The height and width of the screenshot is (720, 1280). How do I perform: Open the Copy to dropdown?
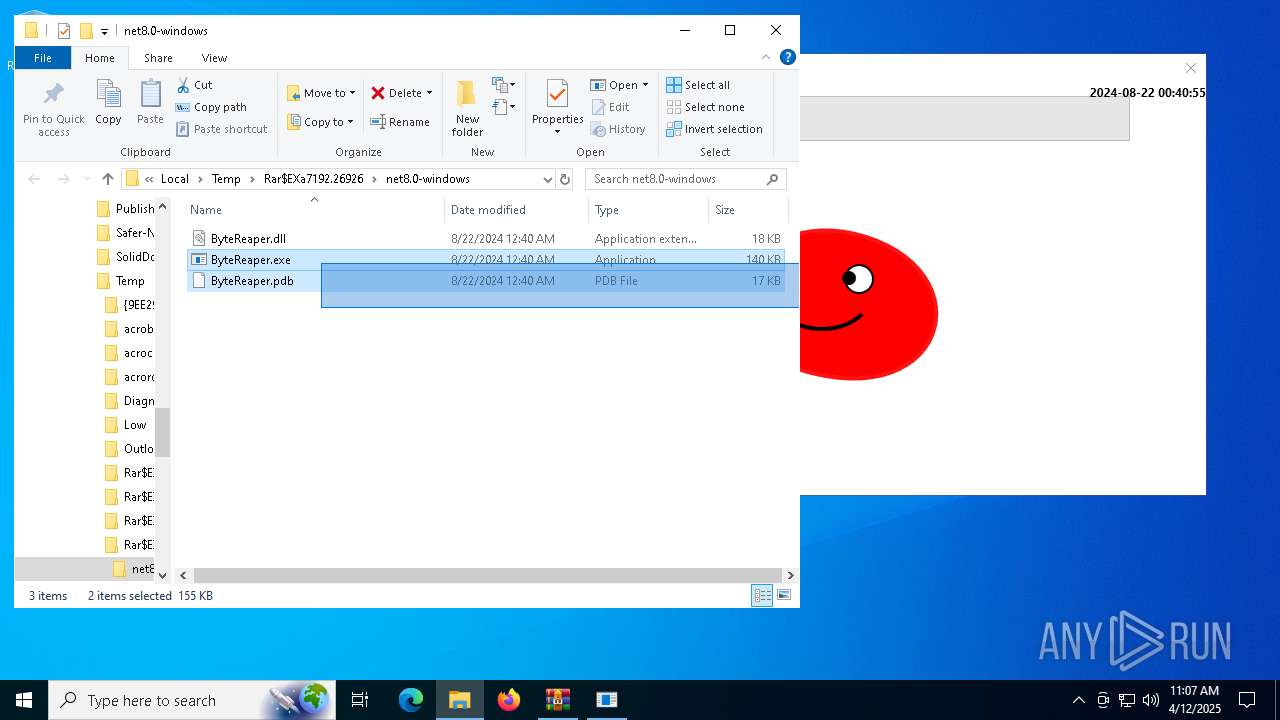click(x=321, y=122)
